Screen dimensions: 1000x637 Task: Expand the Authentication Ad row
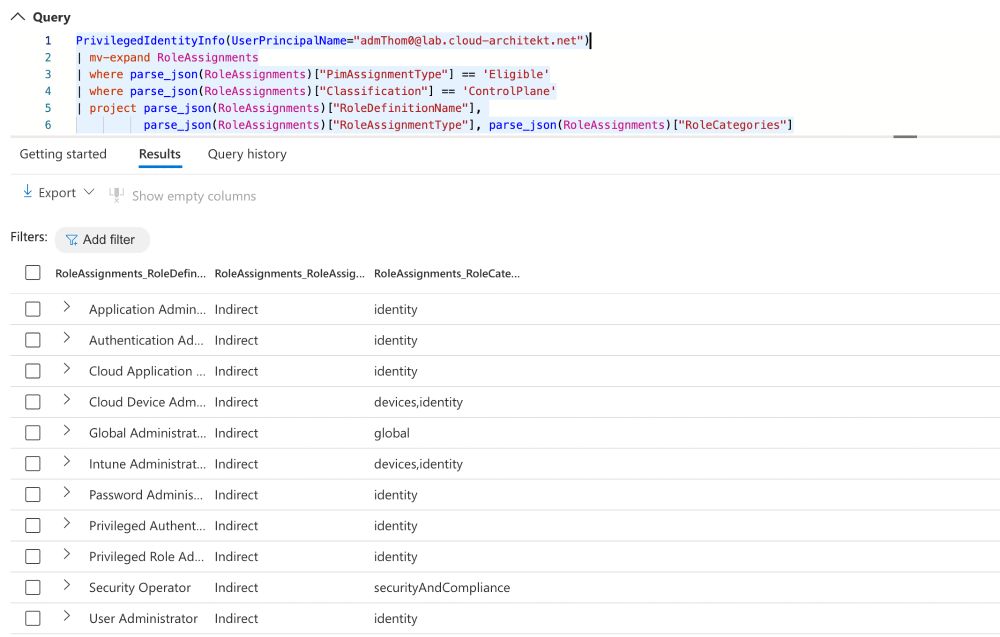coord(66,338)
